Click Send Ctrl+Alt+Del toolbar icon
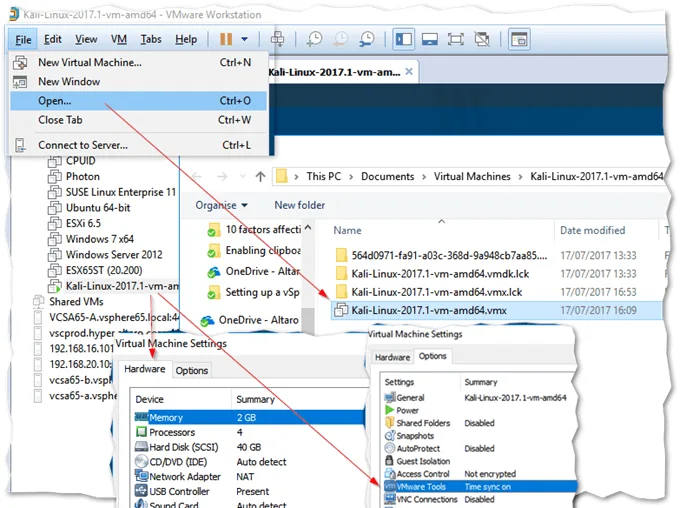 tap(278, 39)
